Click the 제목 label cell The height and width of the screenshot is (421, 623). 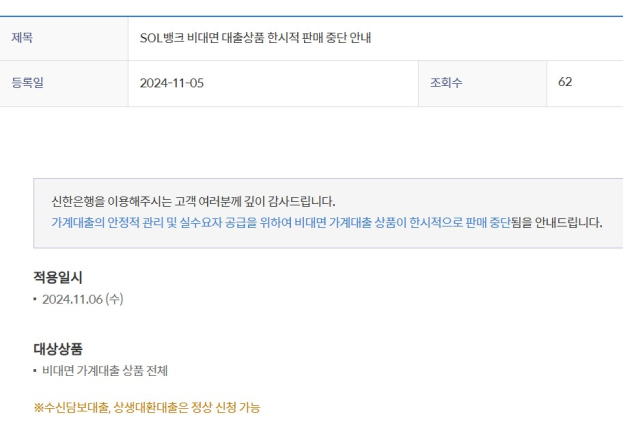[x=64, y=39]
